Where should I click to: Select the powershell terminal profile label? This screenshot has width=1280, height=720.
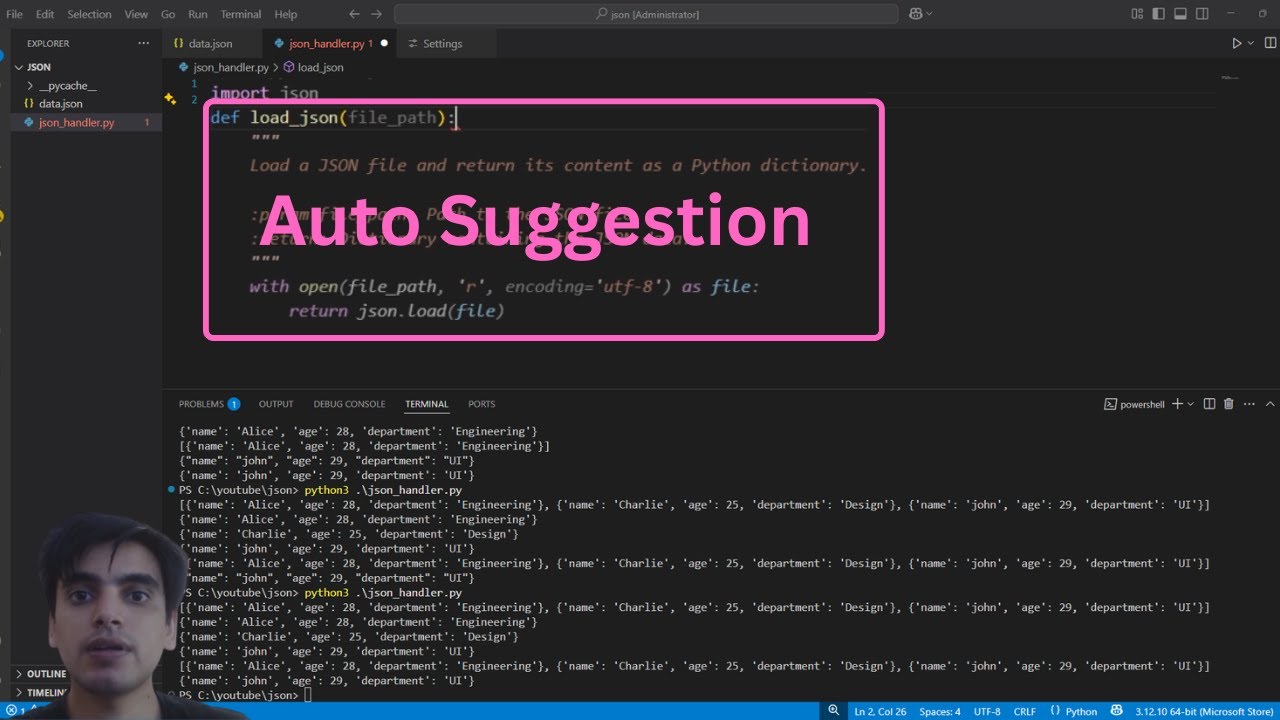click(x=1135, y=404)
